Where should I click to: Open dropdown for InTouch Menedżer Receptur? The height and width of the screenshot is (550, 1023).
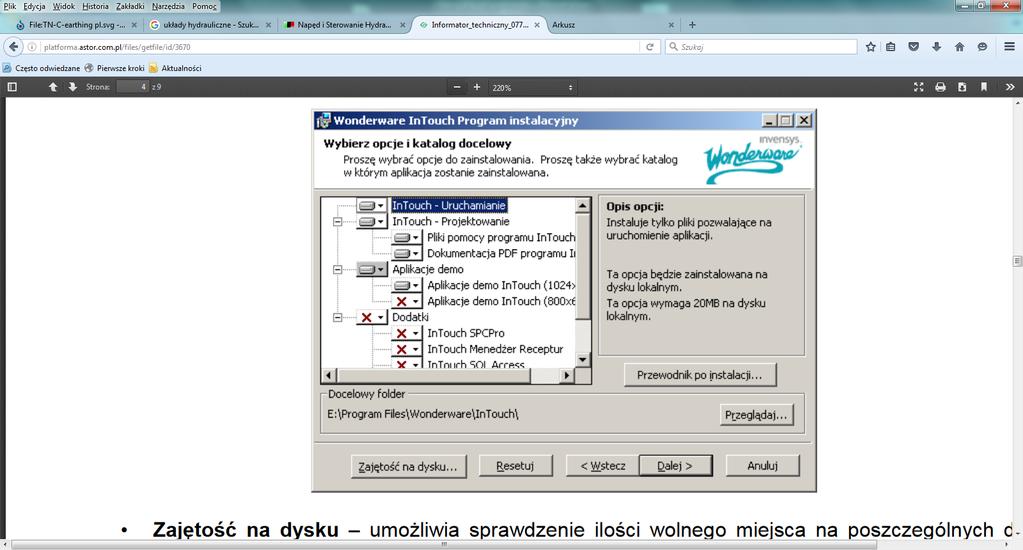pyautogui.click(x=407, y=349)
